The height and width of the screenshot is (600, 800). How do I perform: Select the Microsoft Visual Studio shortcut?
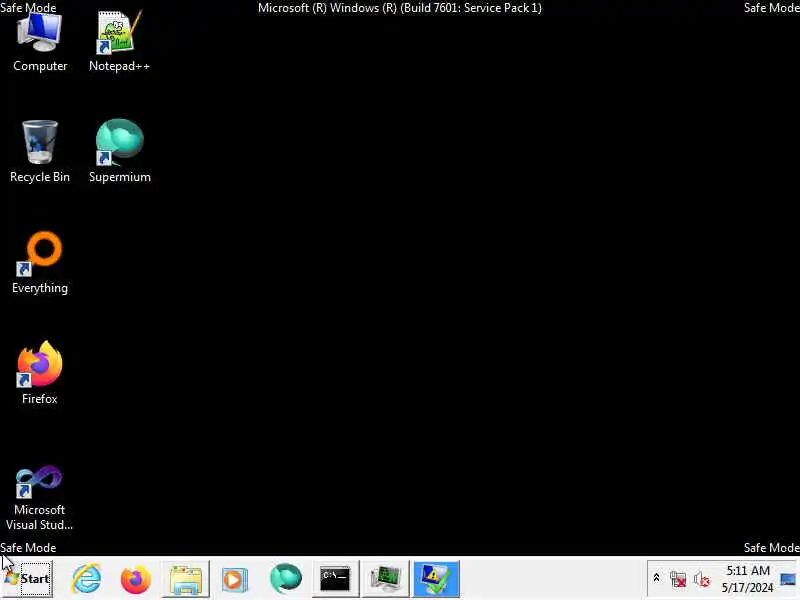[39, 498]
